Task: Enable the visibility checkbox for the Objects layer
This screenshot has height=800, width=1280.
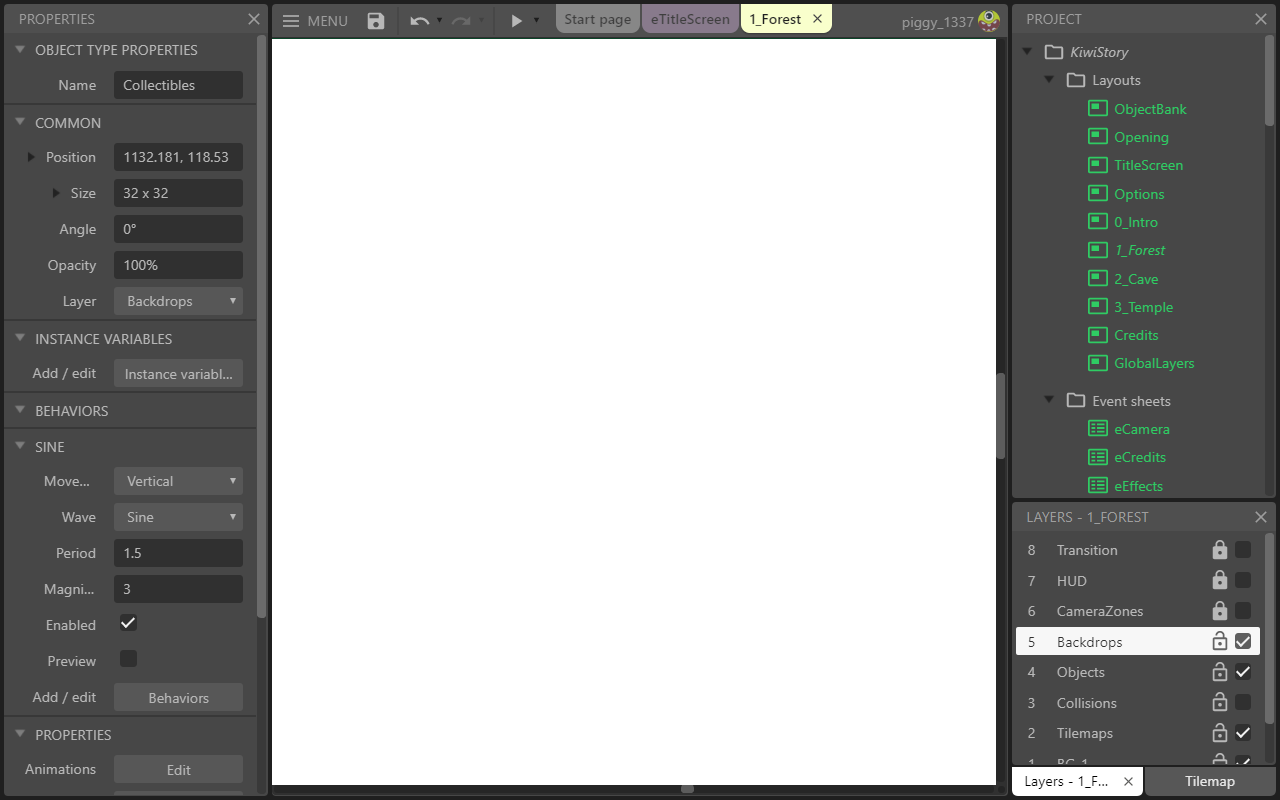Action: click(x=1243, y=672)
